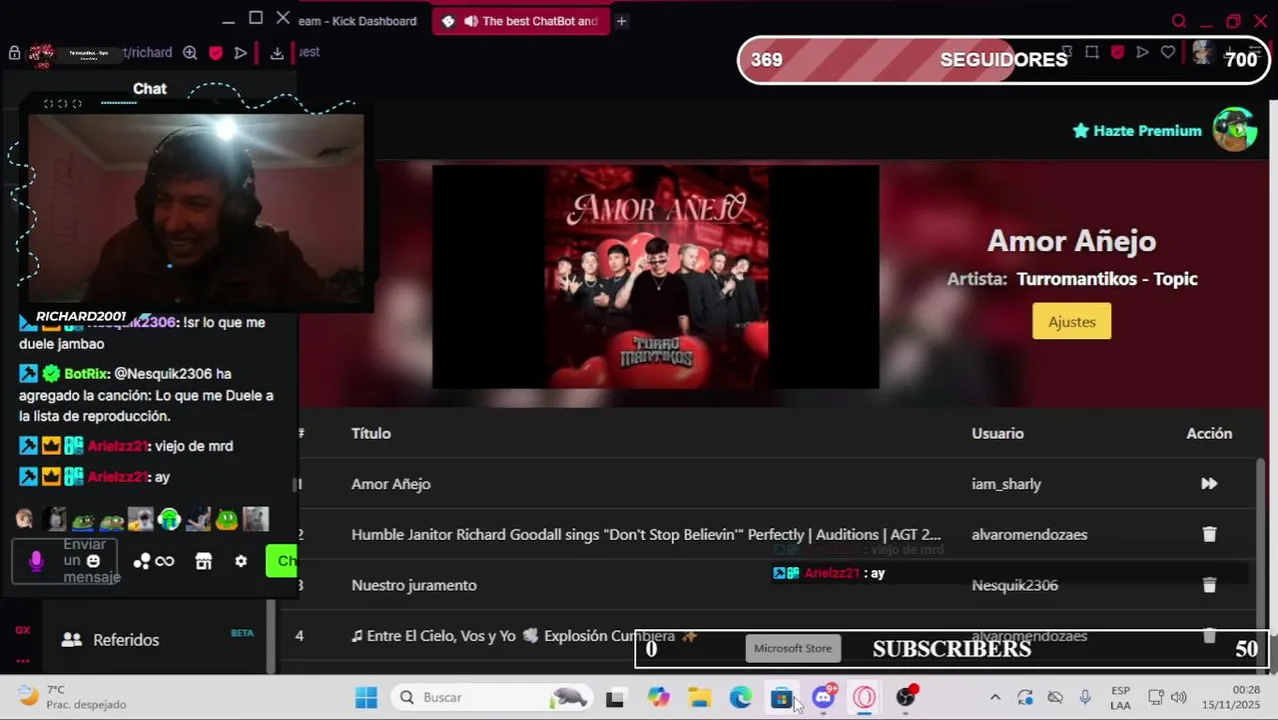Switch to the Kick Dashboard browser tab
The height and width of the screenshot is (720, 1278).
[358, 21]
